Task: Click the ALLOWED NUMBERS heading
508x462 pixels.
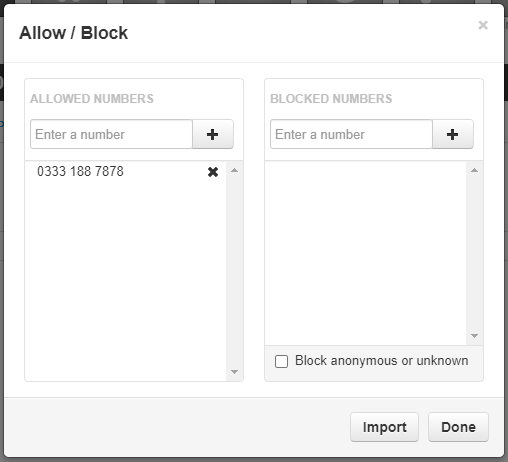Action: [x=92, y=99]
